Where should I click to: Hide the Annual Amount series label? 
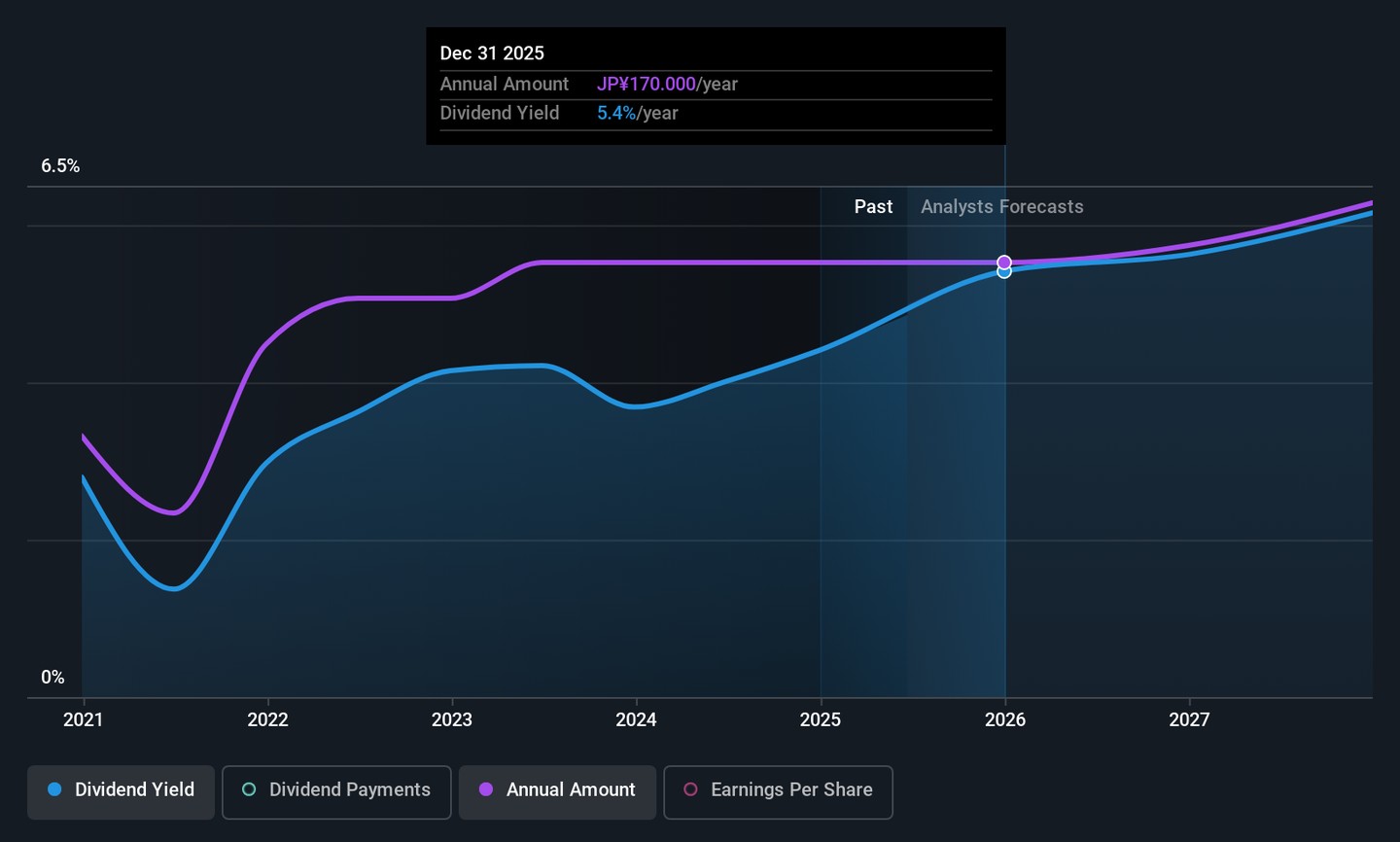tap(570, 789)
